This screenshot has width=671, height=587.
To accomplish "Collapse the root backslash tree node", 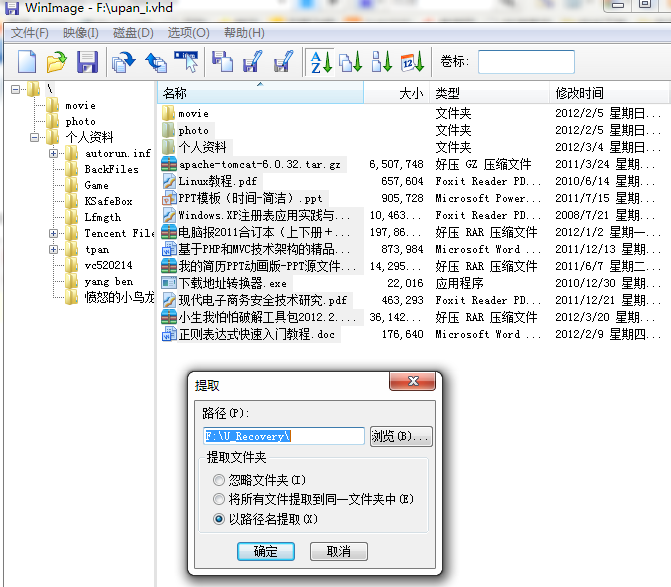I will pos(15,89).
